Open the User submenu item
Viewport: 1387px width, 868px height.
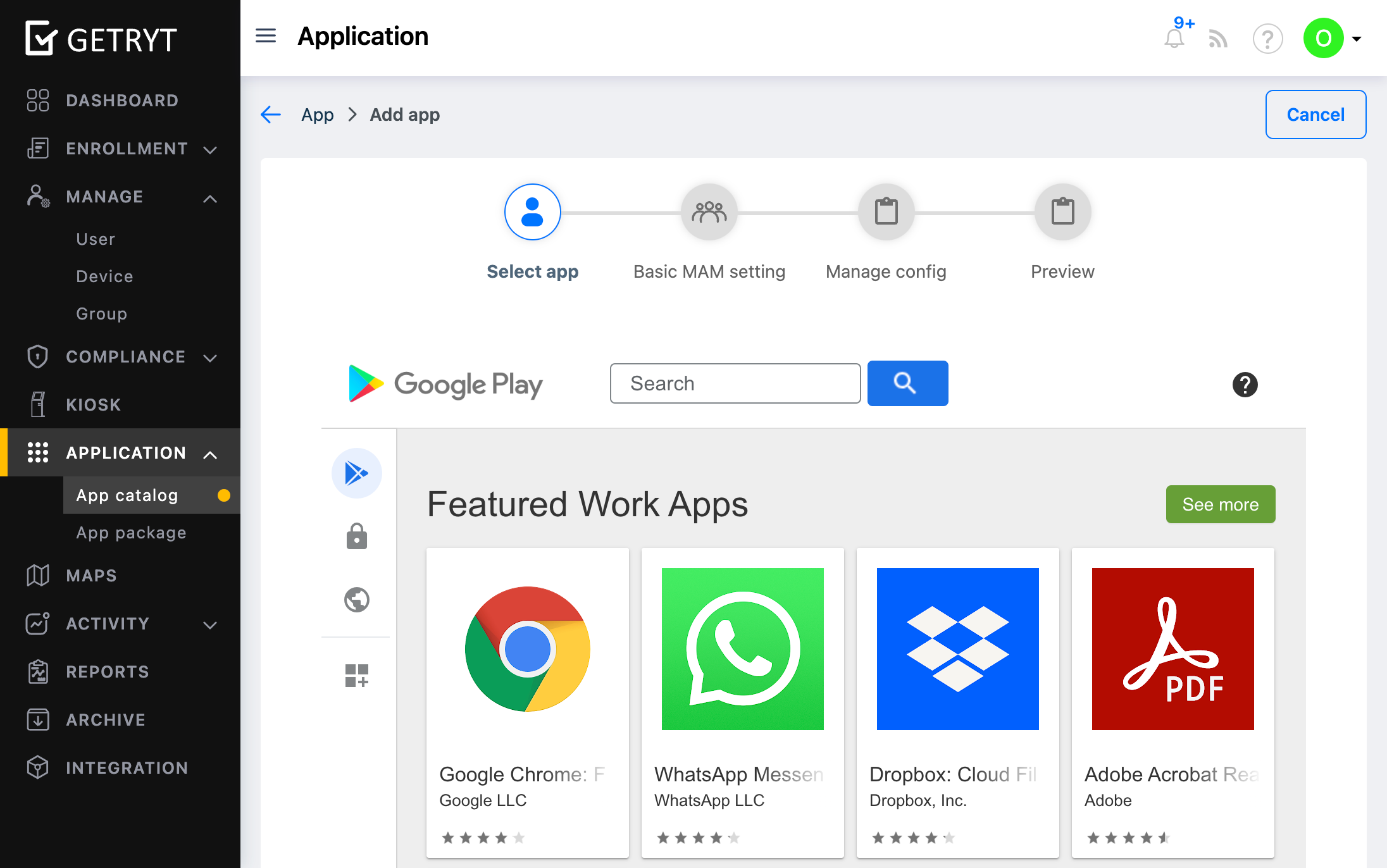pyautogui.click(x=96, y=239)
